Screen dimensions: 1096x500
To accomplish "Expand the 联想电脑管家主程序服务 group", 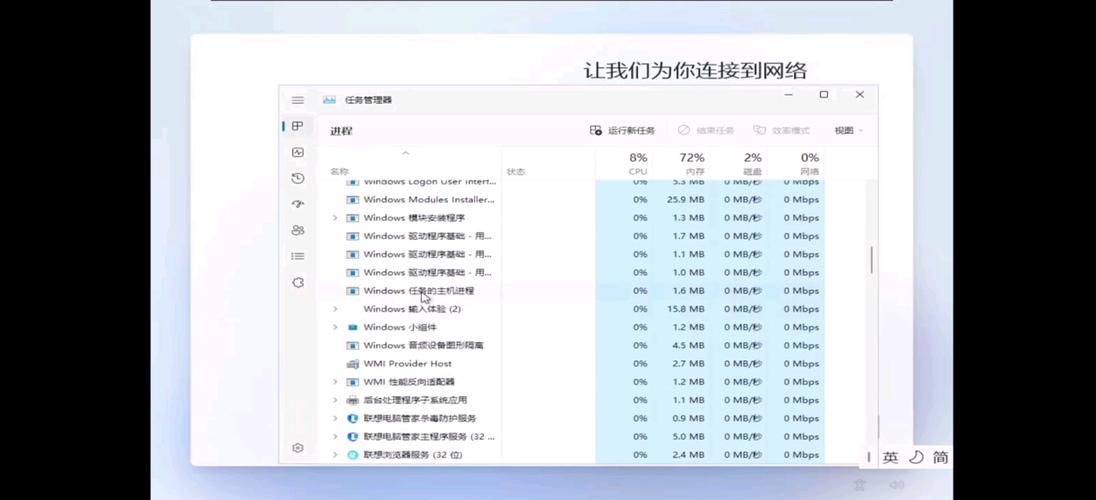I will [x=335, y=436].
